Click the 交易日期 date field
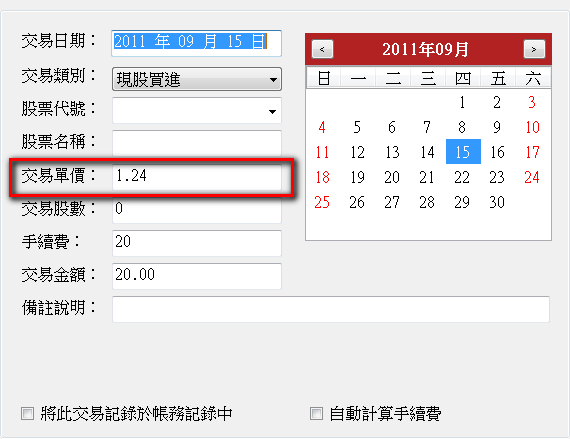570x439 pixels. (x=197, y=43)
